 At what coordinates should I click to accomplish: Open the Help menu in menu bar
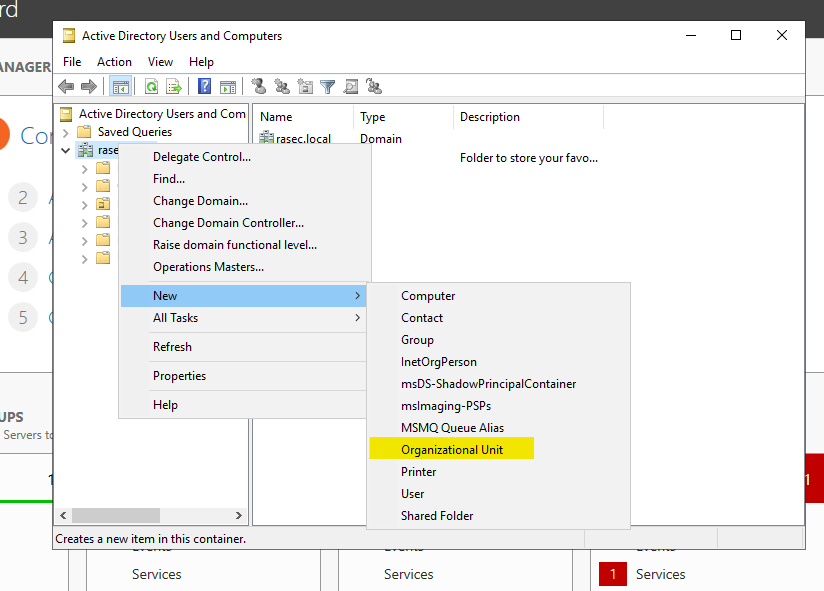(201, 62)
